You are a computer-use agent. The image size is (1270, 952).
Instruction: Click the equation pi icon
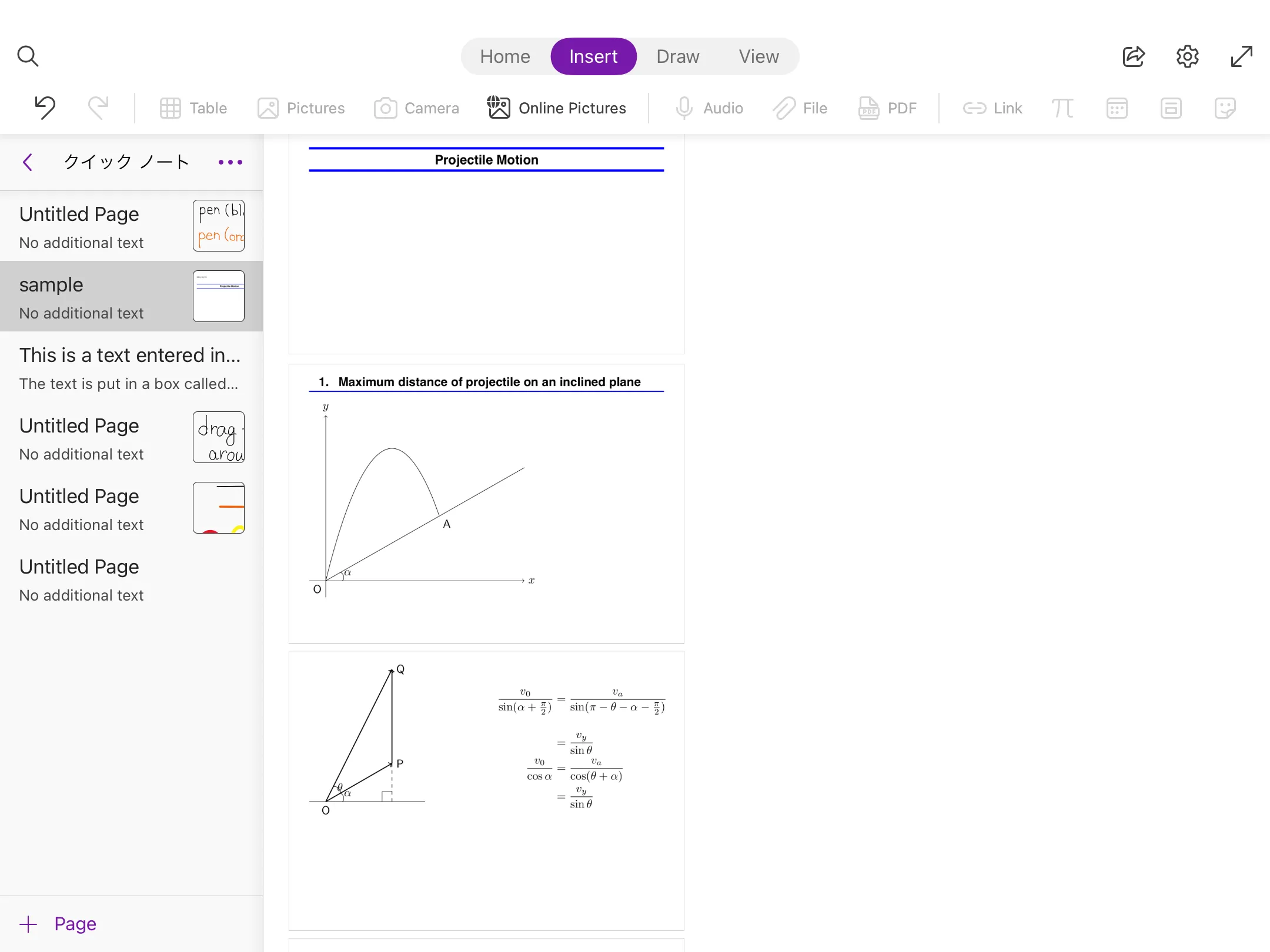click(x=1062, y=108)
